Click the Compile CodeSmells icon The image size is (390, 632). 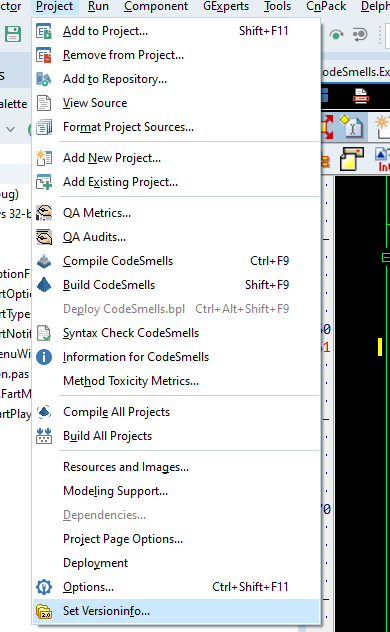click(x=44, y=261)
